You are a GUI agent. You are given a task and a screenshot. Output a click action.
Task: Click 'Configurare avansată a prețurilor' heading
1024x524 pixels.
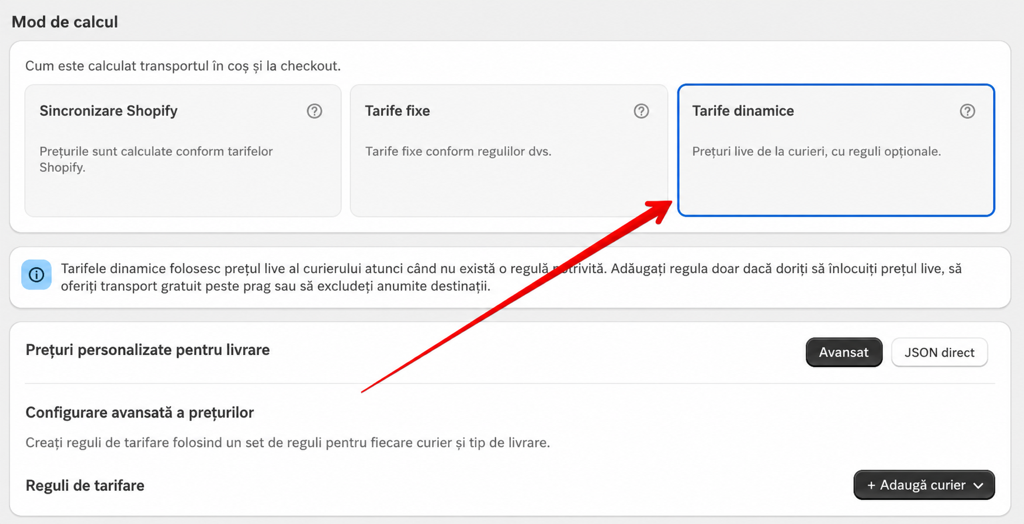[x=140, y=413]
